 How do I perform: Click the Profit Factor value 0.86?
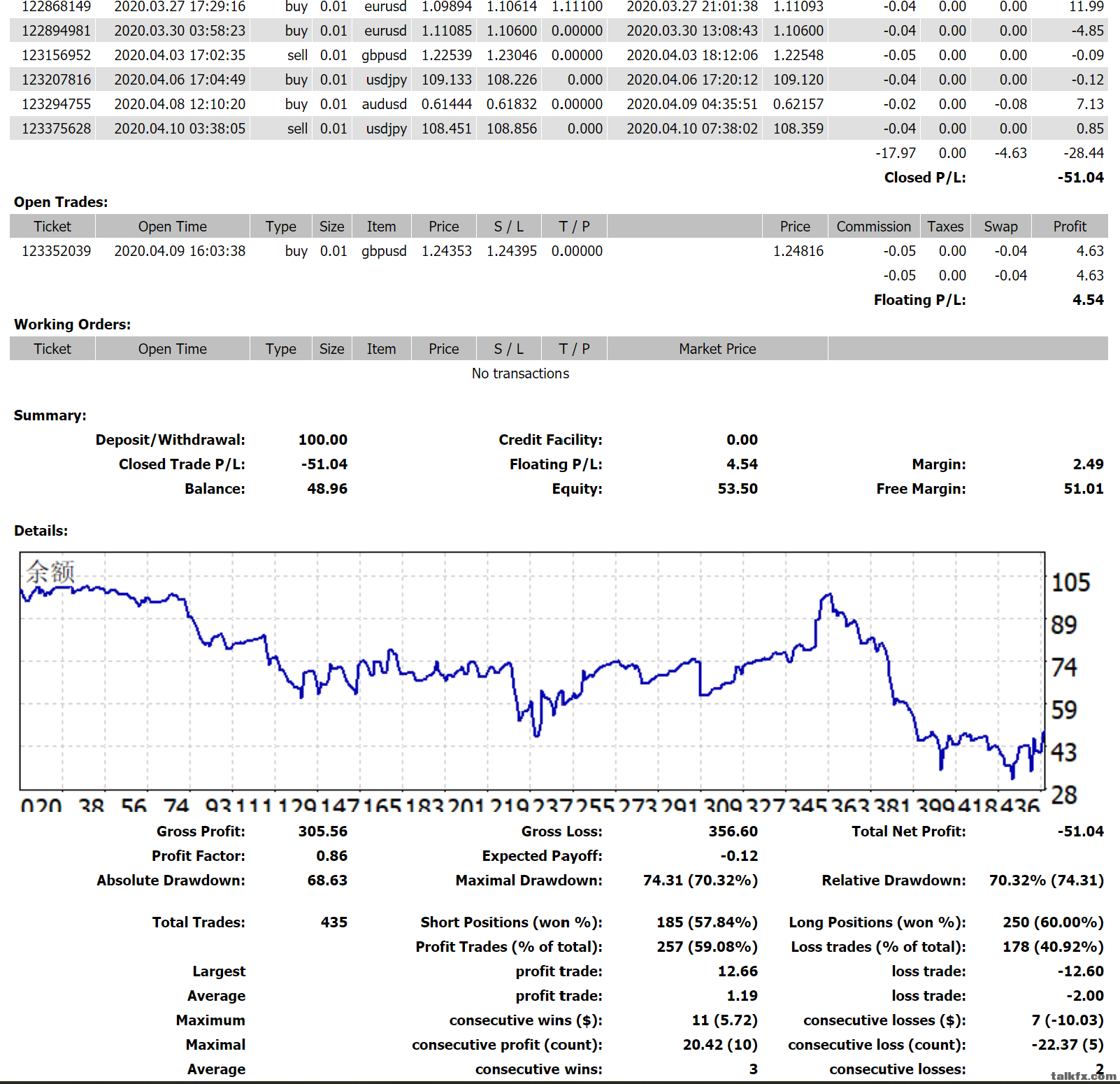click(331, 856)
